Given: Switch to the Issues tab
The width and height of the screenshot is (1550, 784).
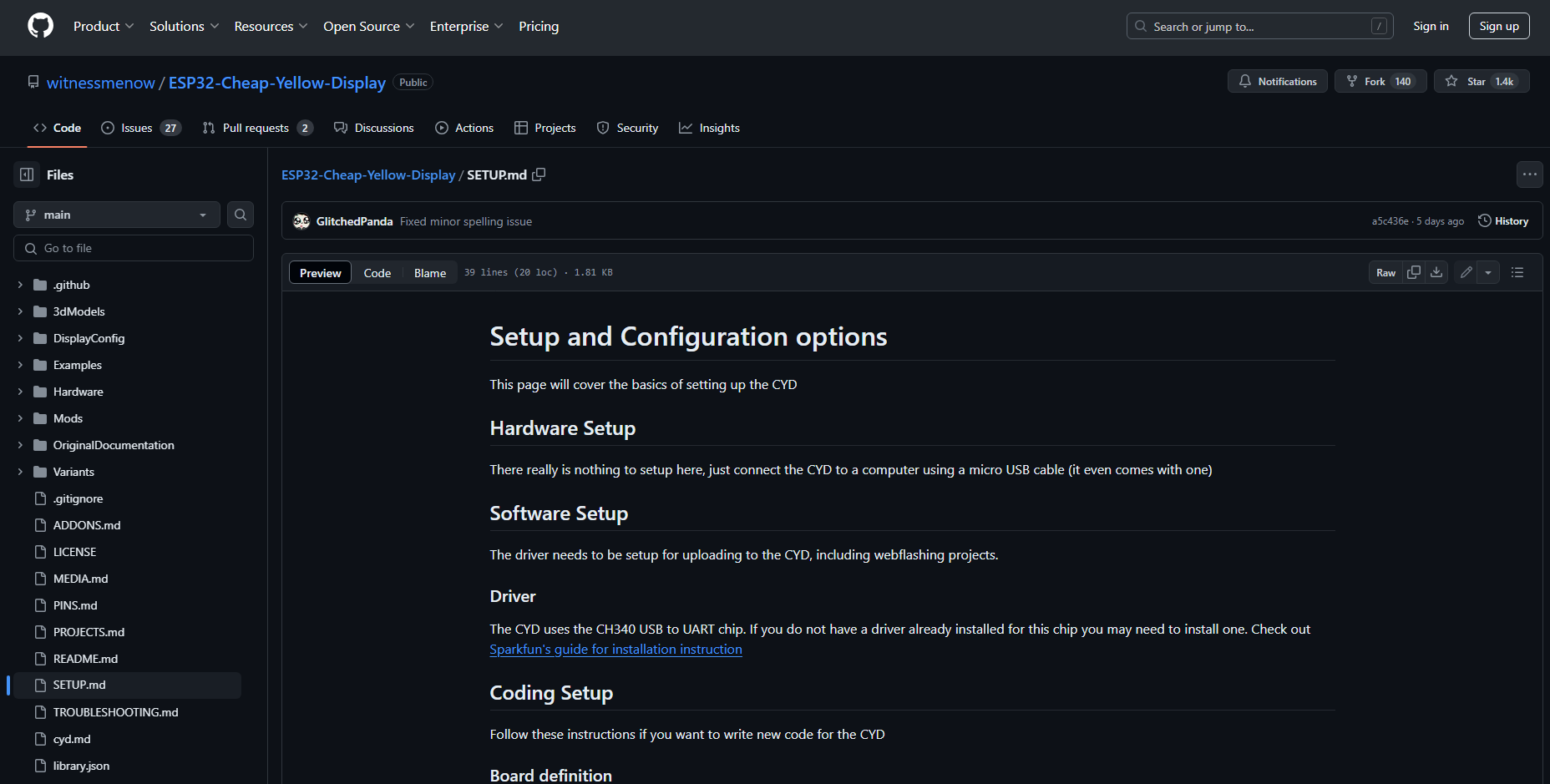Looking at the screenshot, I should click(x=141, y=128).
